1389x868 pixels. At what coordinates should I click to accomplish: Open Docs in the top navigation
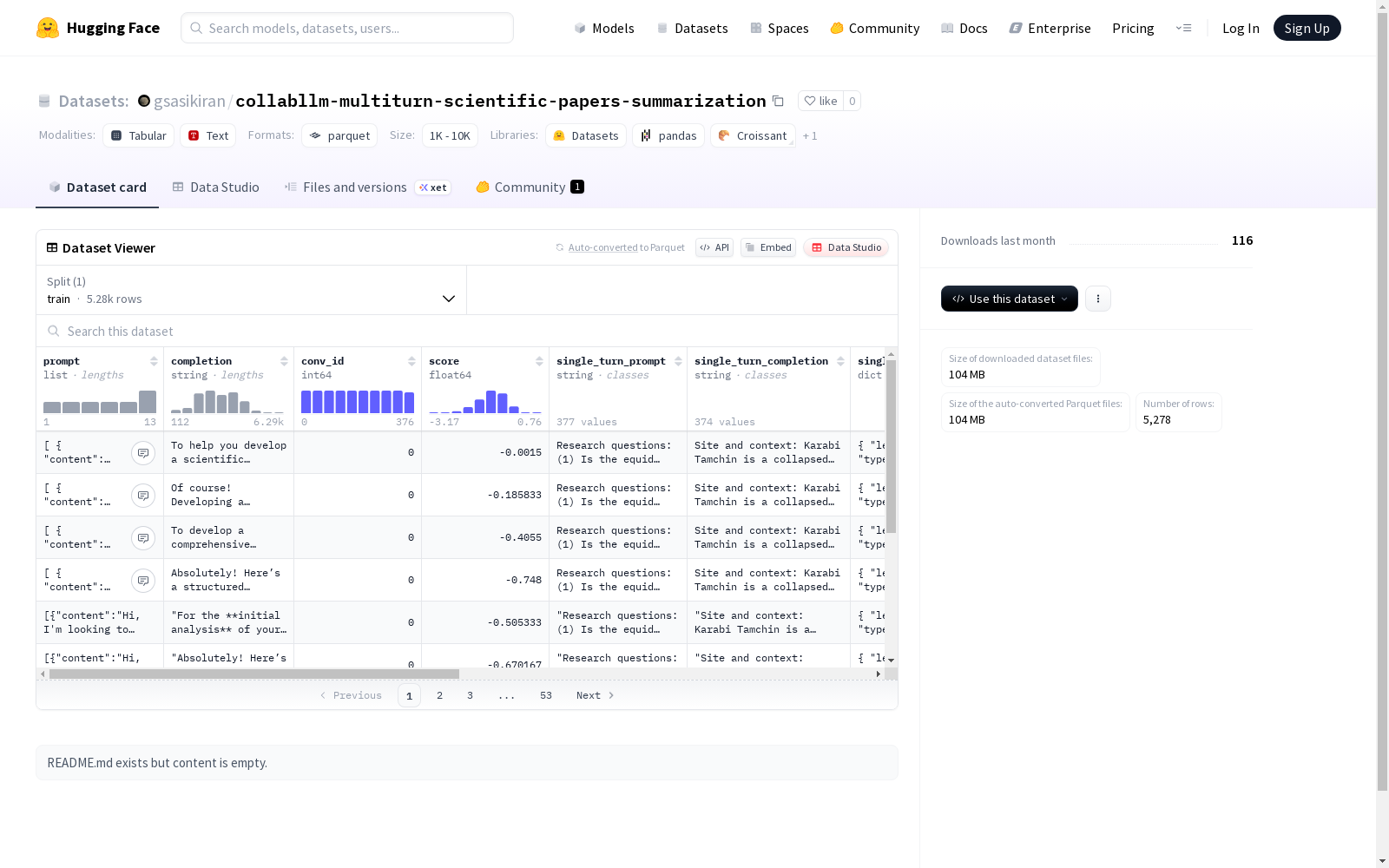point(964,28)
